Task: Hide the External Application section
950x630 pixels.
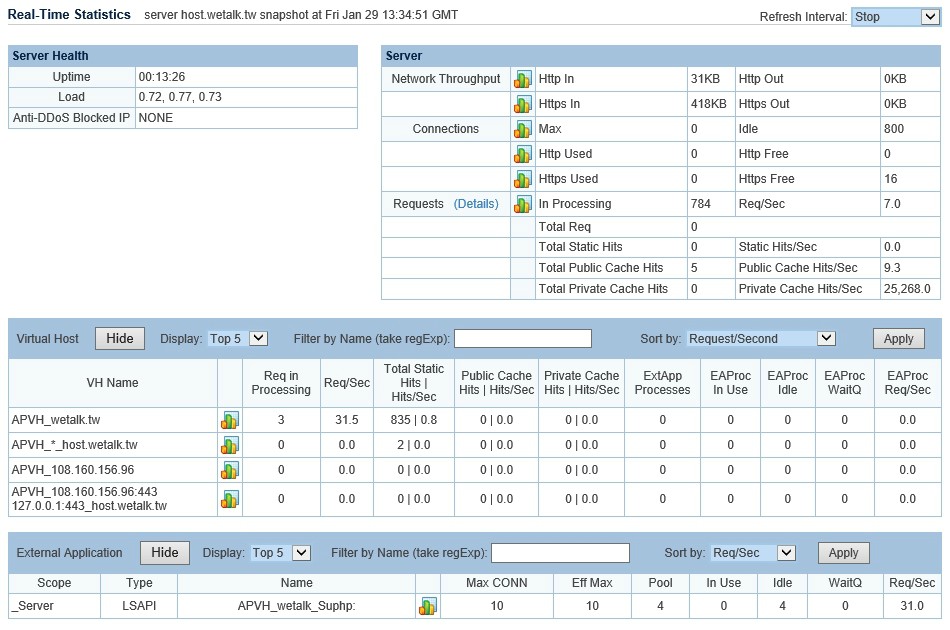Action: [165, 552]
